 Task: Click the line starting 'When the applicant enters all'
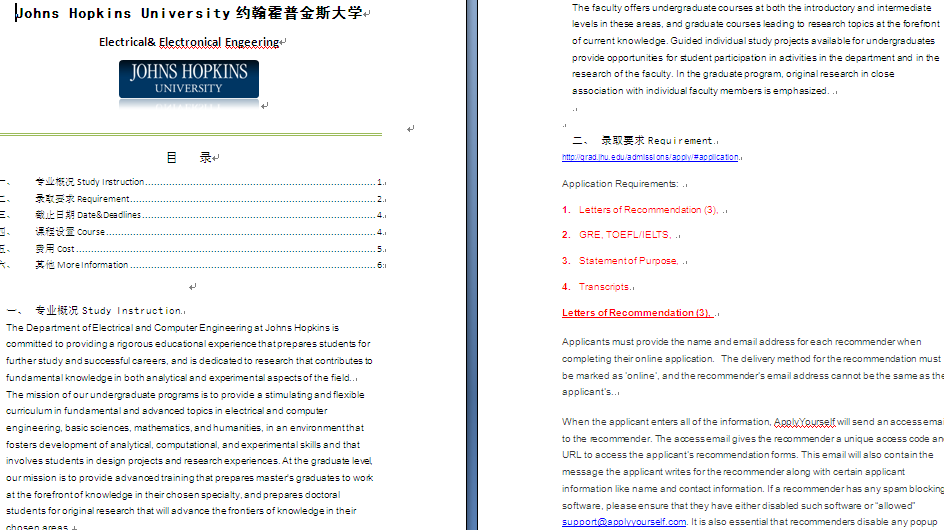[x=753, y=422]
